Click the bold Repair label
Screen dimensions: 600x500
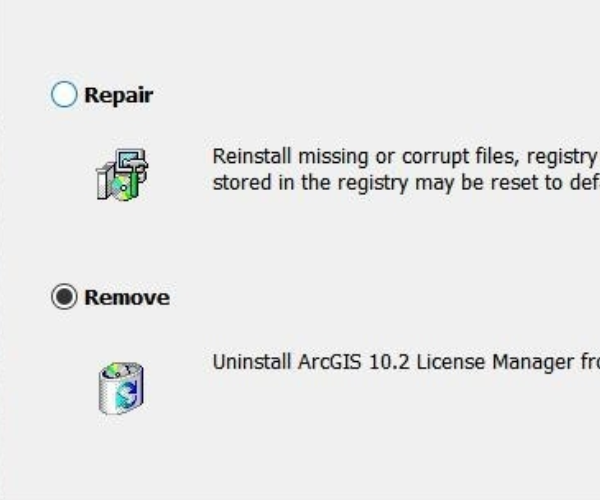pyautogui.click(x=118, y=96)
